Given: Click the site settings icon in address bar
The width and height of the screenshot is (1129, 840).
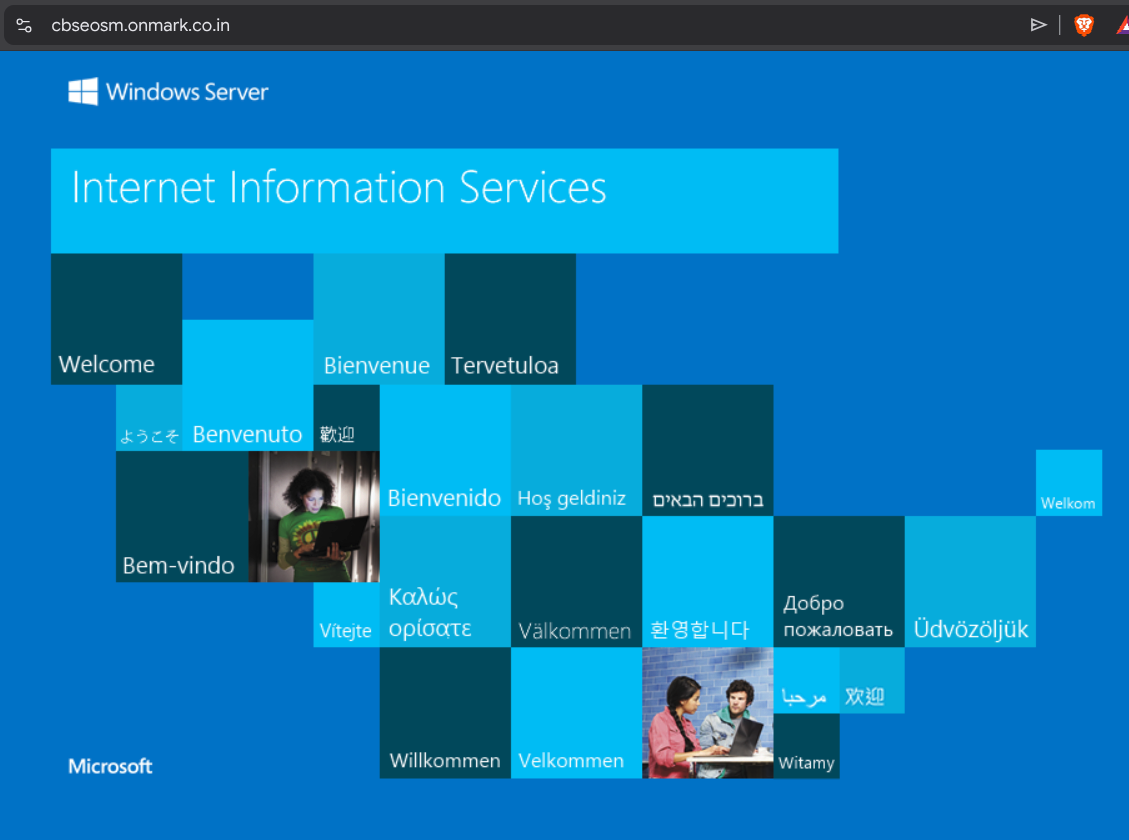Looking at the screenshot, I should 24,26.
